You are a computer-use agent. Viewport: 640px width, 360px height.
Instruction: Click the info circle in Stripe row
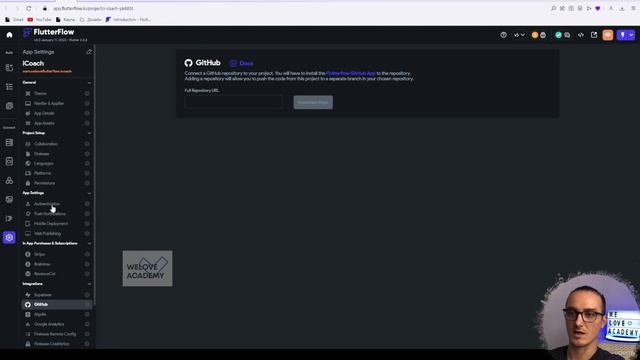87,254
